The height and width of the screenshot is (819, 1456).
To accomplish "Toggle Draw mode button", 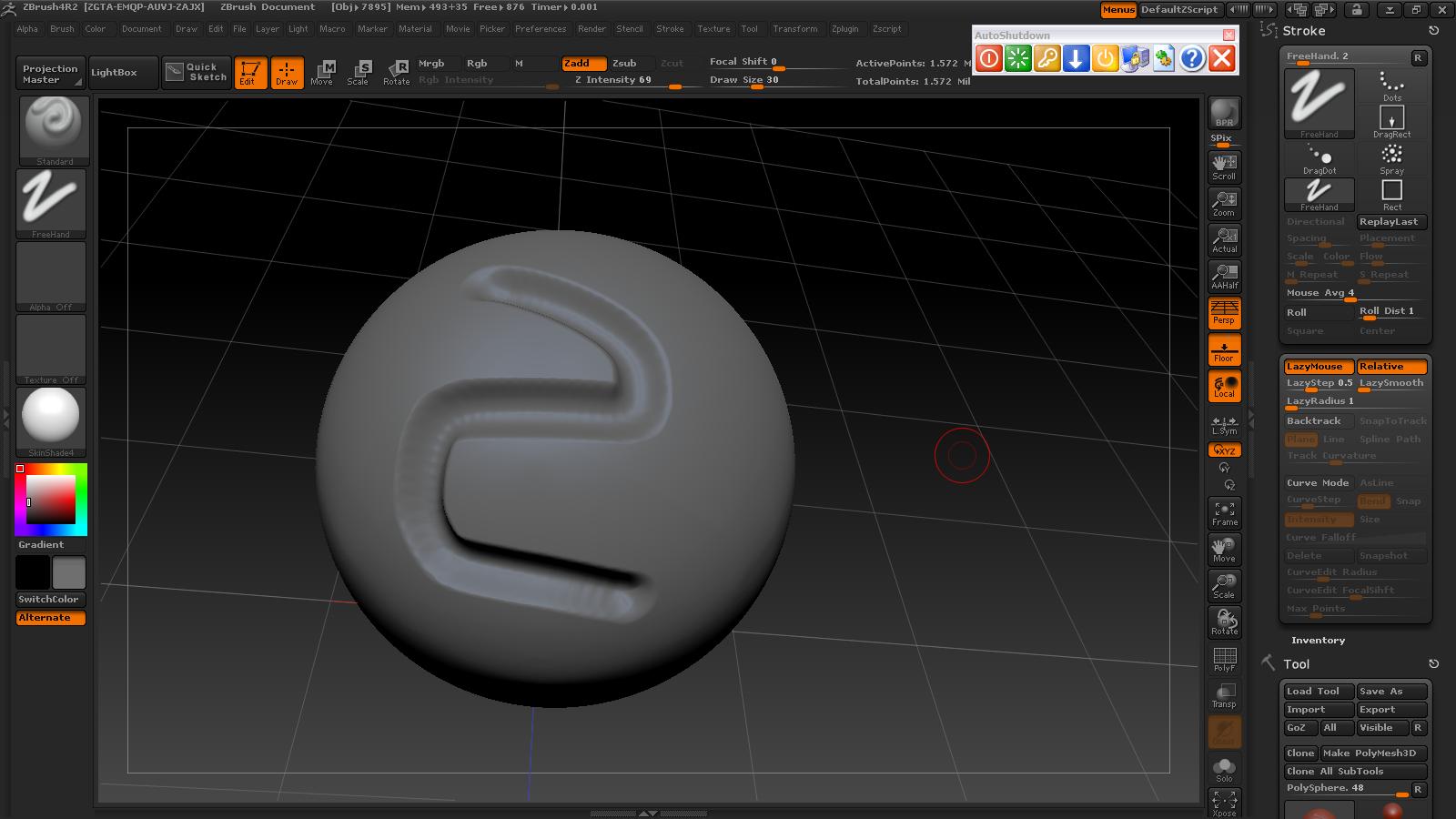I will pyautogui.click(x=287, y=73).
